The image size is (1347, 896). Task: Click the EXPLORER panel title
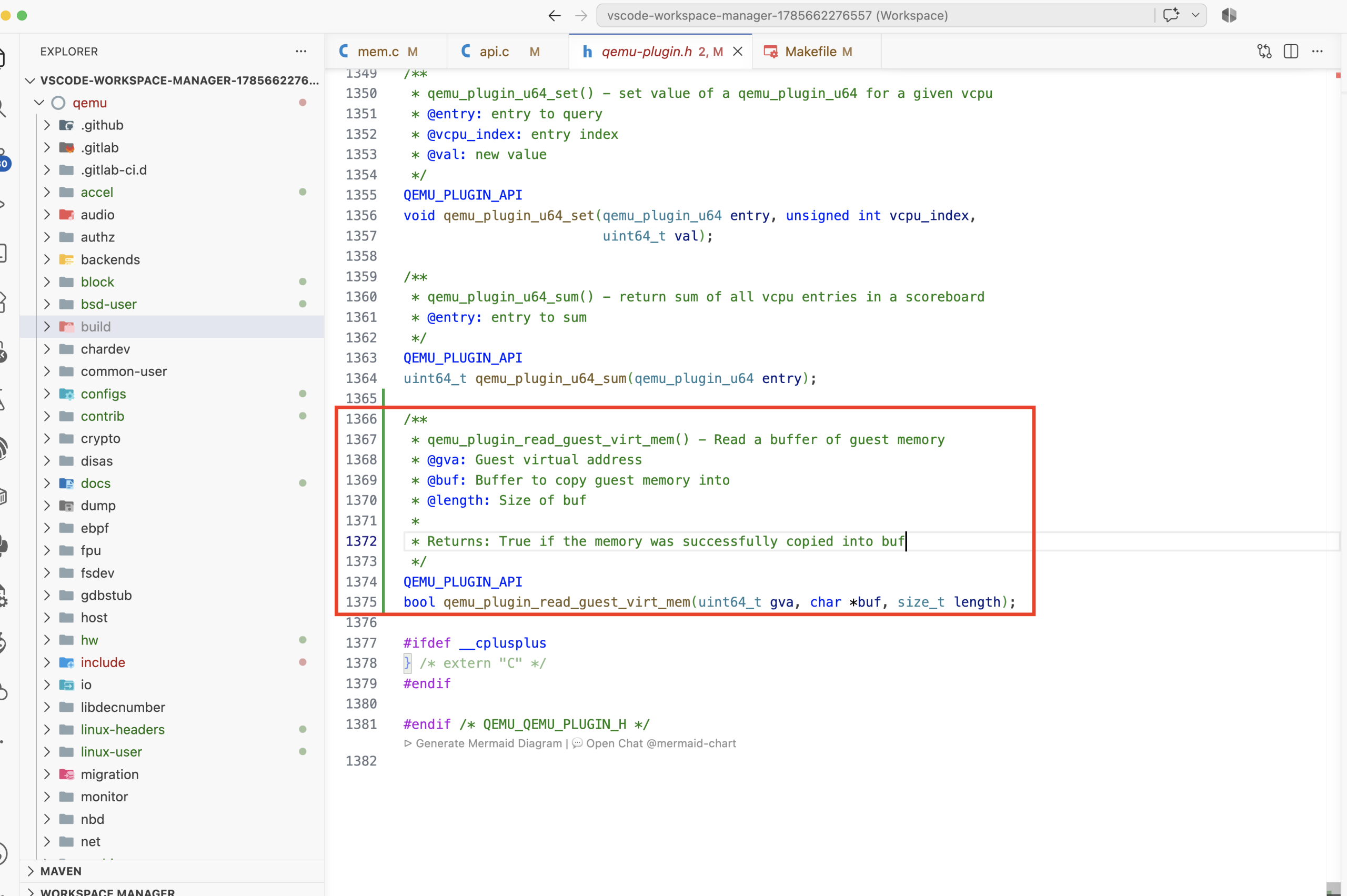coord(69,52)
